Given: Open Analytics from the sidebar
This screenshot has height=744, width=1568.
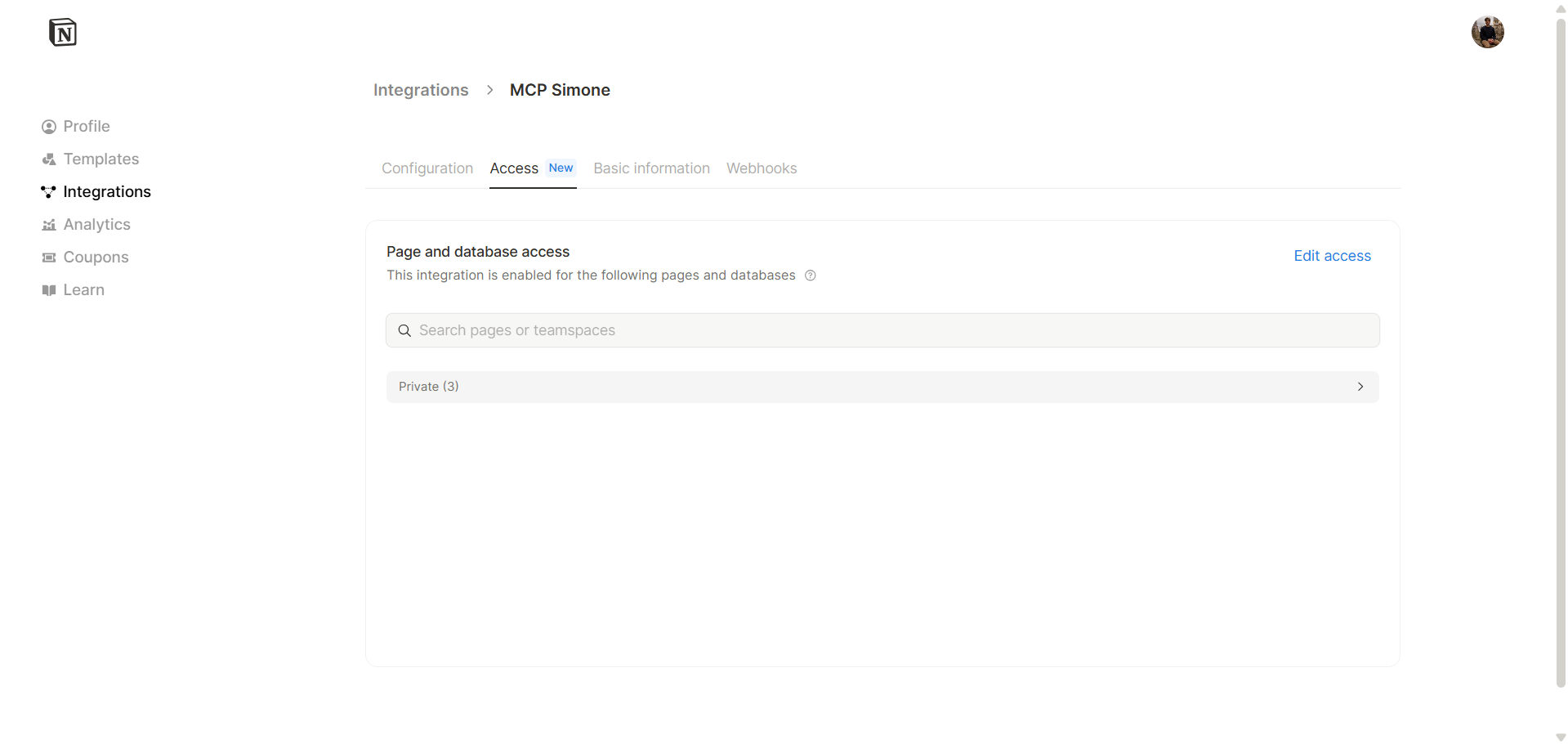Looking at the screenshot, I should click(x=87, y=225).
